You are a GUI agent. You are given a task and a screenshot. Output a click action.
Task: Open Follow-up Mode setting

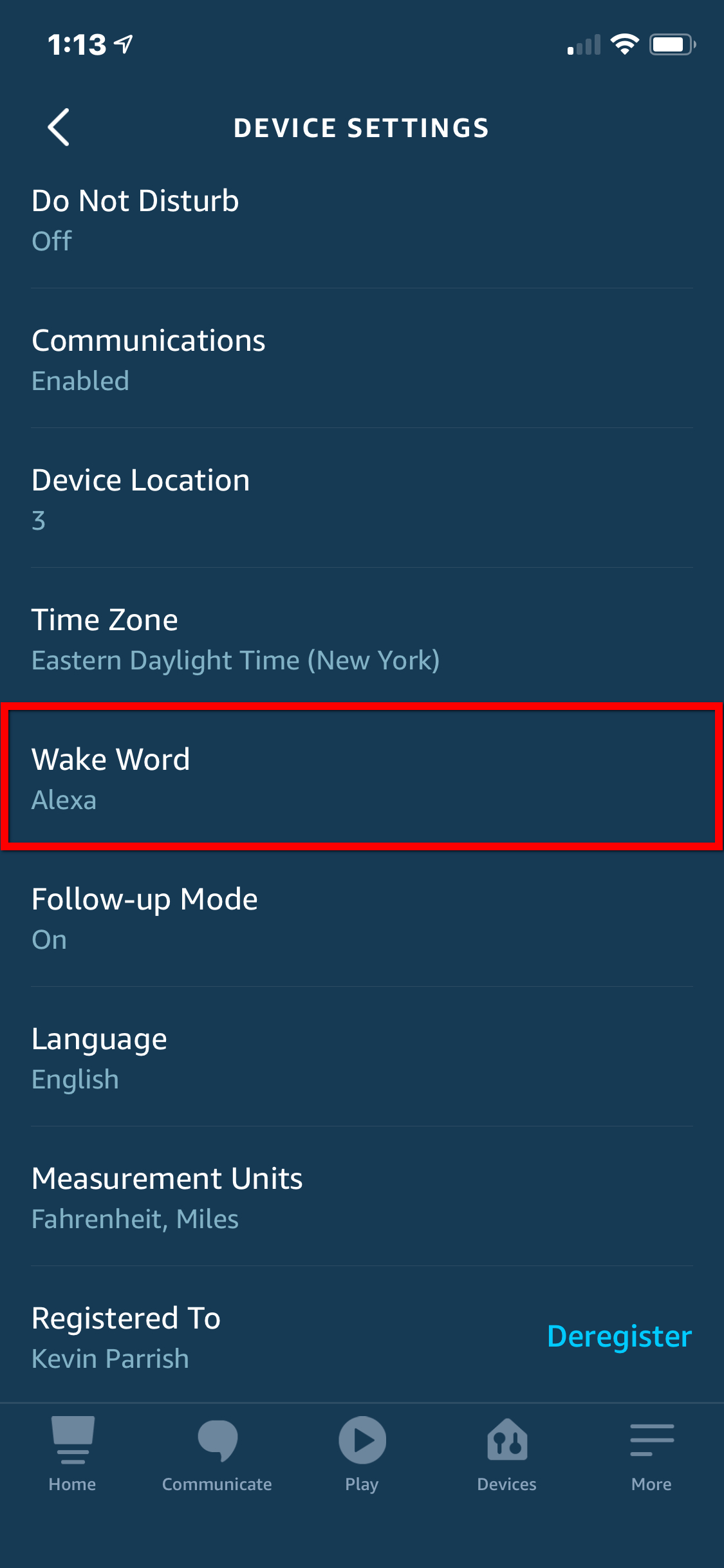362,918
